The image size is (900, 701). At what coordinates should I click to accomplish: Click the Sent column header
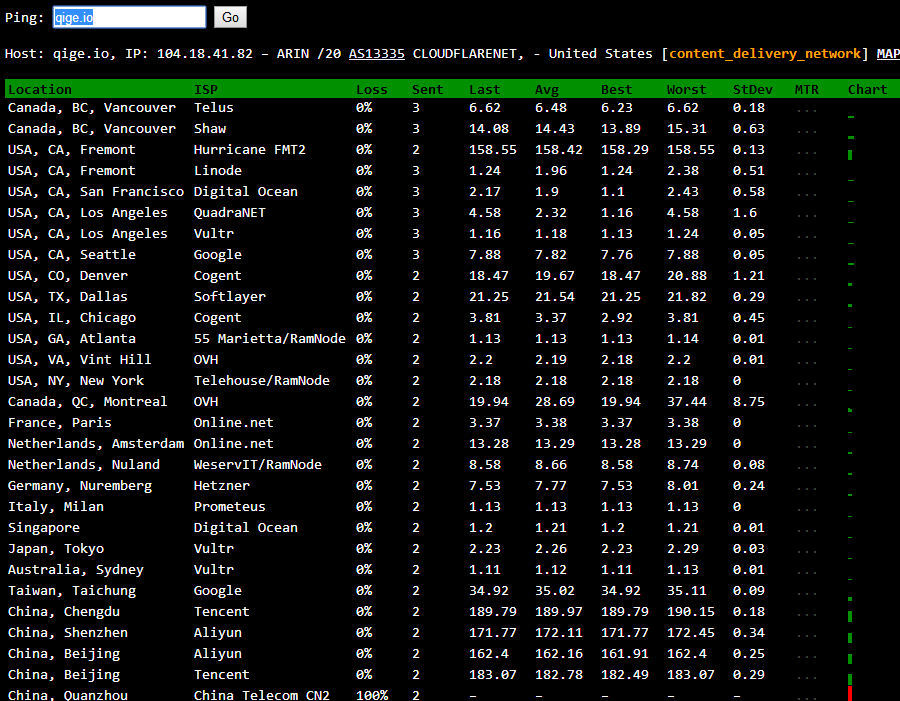coord(428,90)
